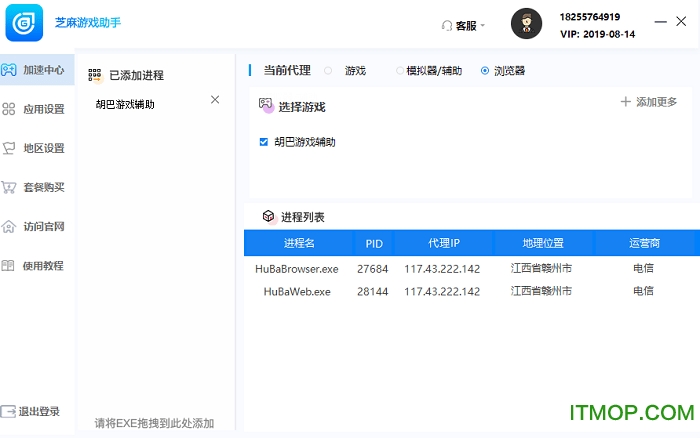Select the 模拟器/辅助 radio button
This screenshot has height=438, width=700.
pyautogui.click(x=400, y=71)
